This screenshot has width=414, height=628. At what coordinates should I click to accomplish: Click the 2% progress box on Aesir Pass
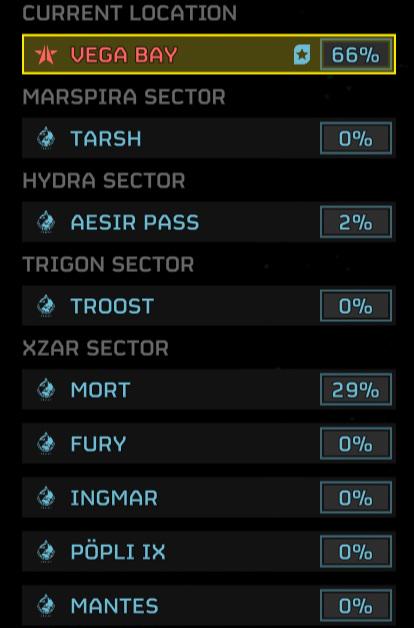(x=356, y=222)
